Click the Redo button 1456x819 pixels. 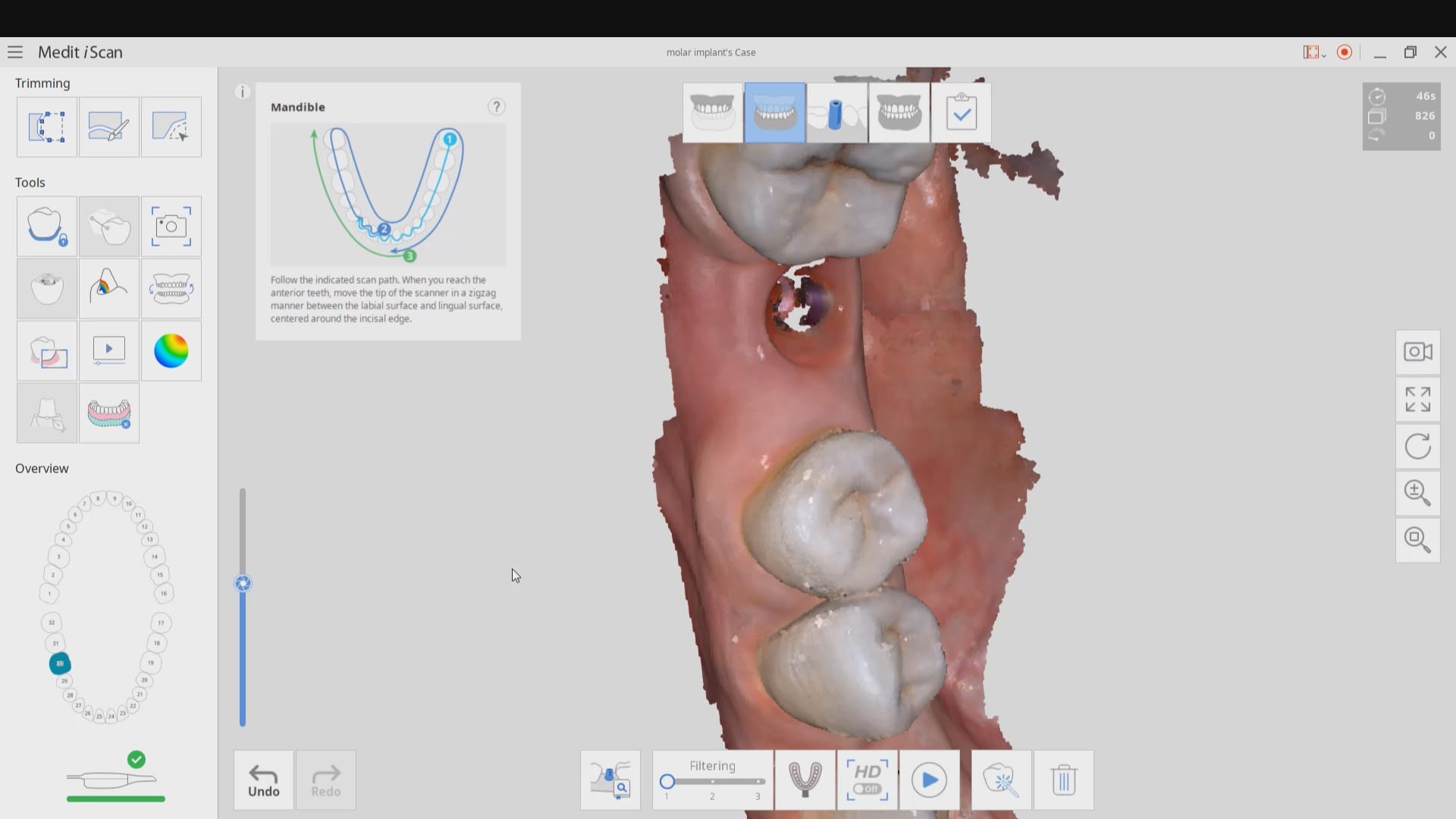(326, 780)
